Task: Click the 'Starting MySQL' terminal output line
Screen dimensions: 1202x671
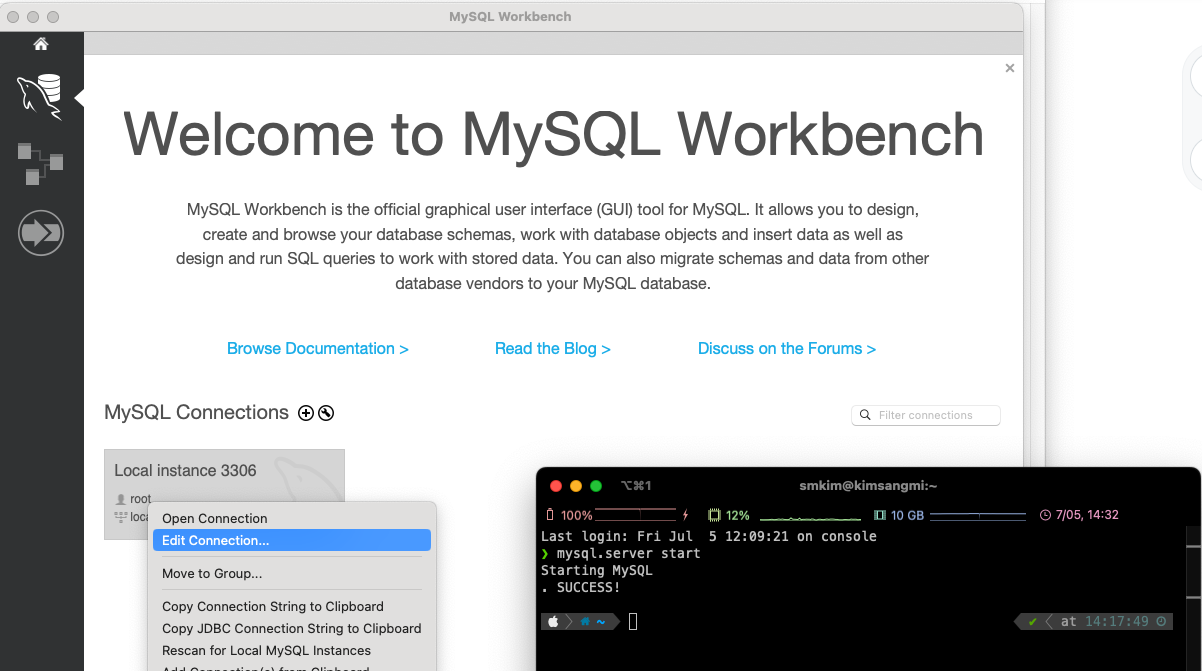Action: (597, 570)
